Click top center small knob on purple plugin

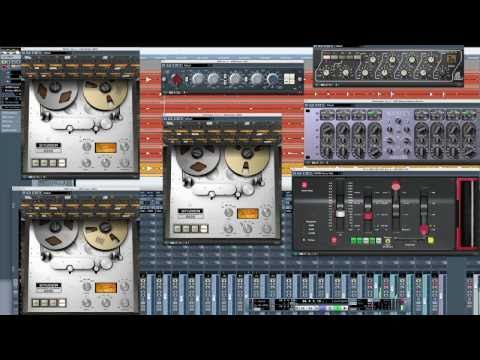(398, 122)
